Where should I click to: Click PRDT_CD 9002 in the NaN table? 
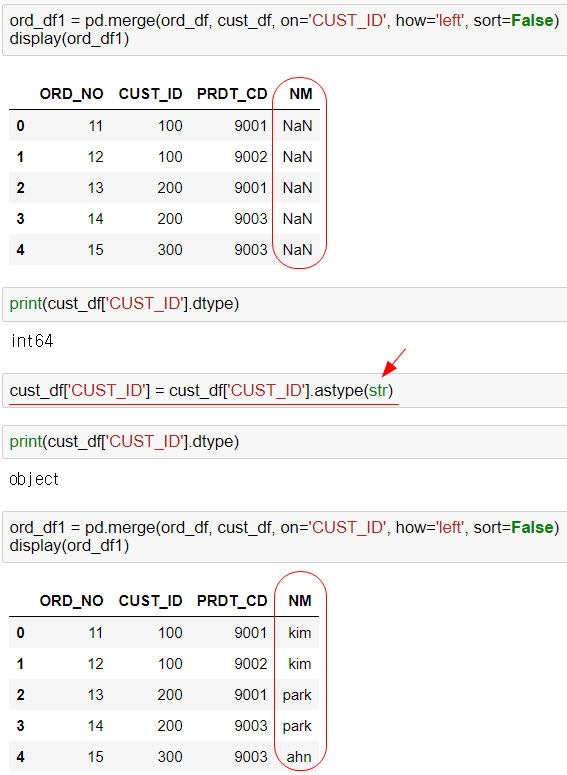pyautogui.click(x=251, y=157)
